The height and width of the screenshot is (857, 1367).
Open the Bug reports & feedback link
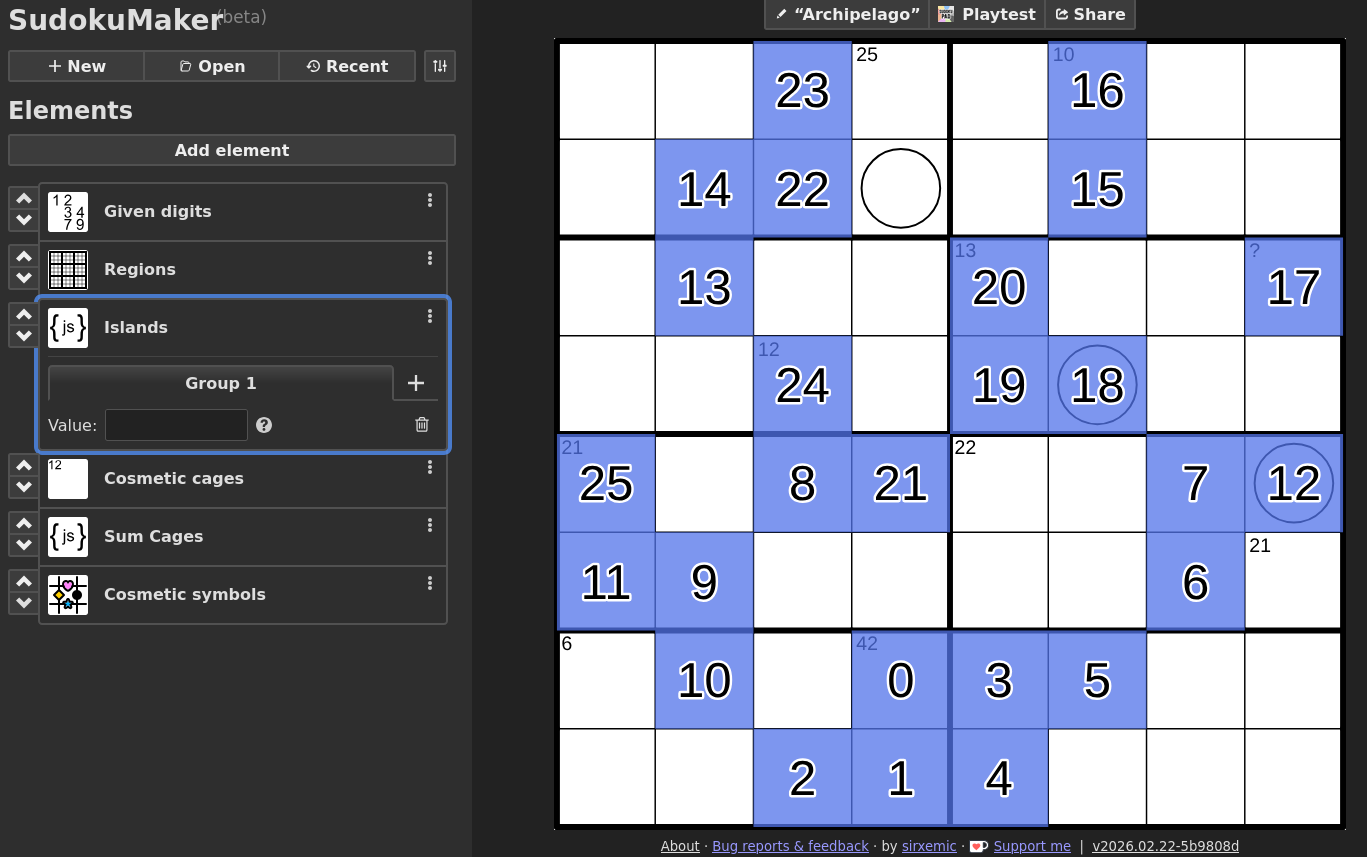(x=790, y=846)
